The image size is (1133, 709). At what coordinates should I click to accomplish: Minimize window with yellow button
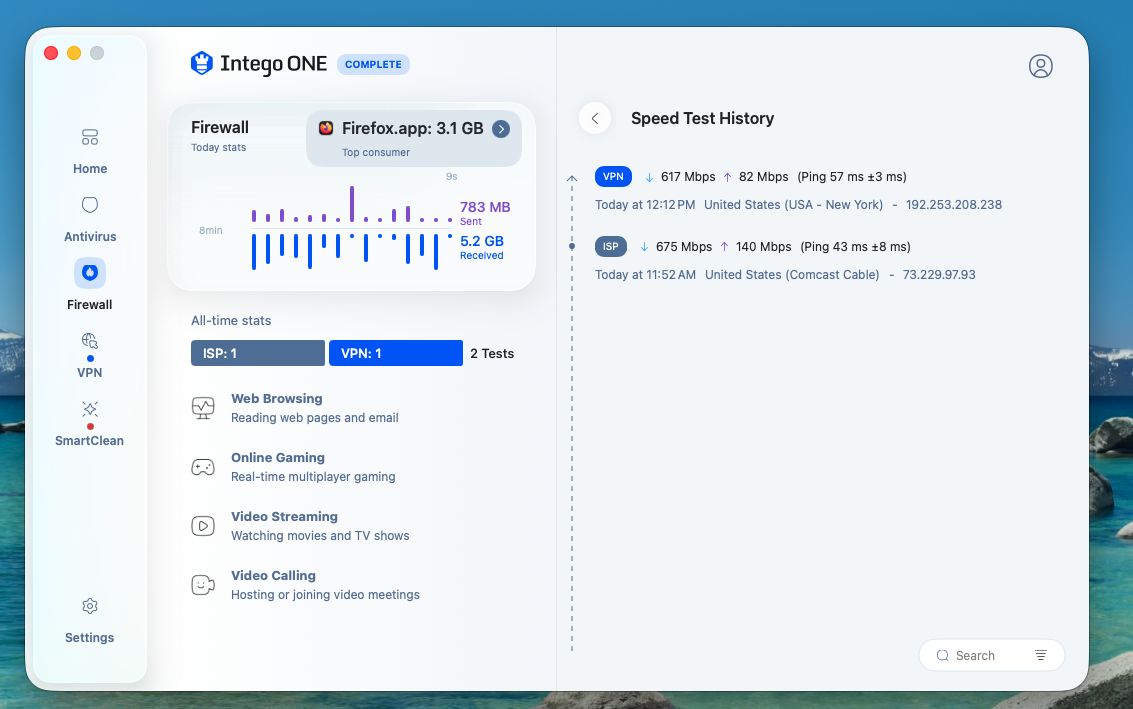pyautogui.click(x=74, y=53)
